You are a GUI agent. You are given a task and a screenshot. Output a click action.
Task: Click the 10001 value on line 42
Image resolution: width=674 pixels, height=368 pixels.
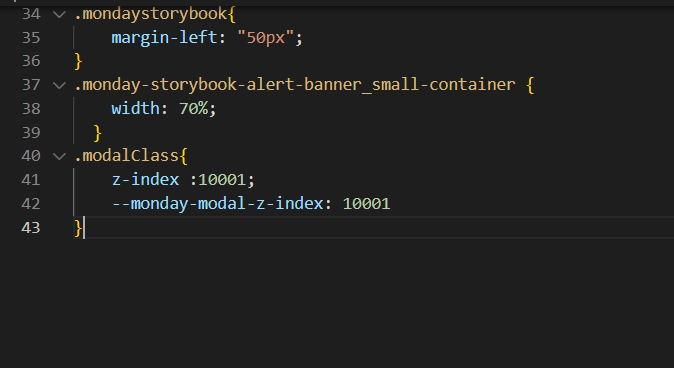point(366,204)
